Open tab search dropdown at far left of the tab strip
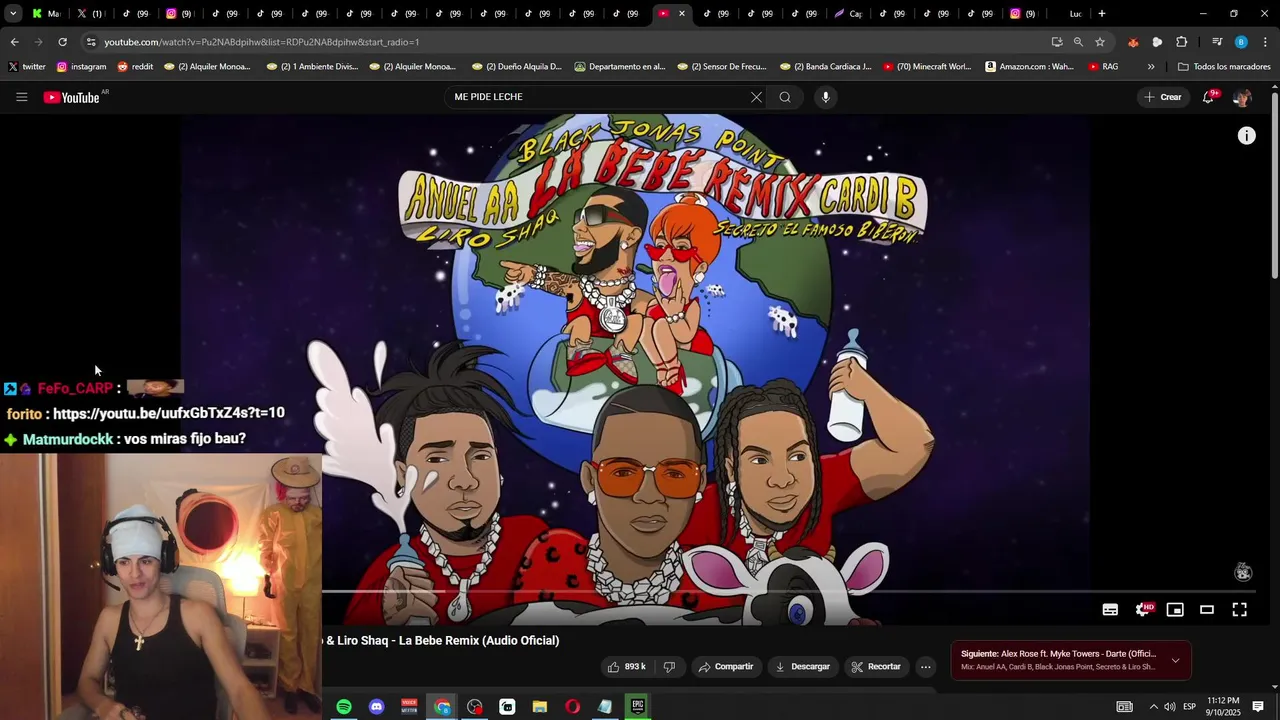 coord(12,14)
